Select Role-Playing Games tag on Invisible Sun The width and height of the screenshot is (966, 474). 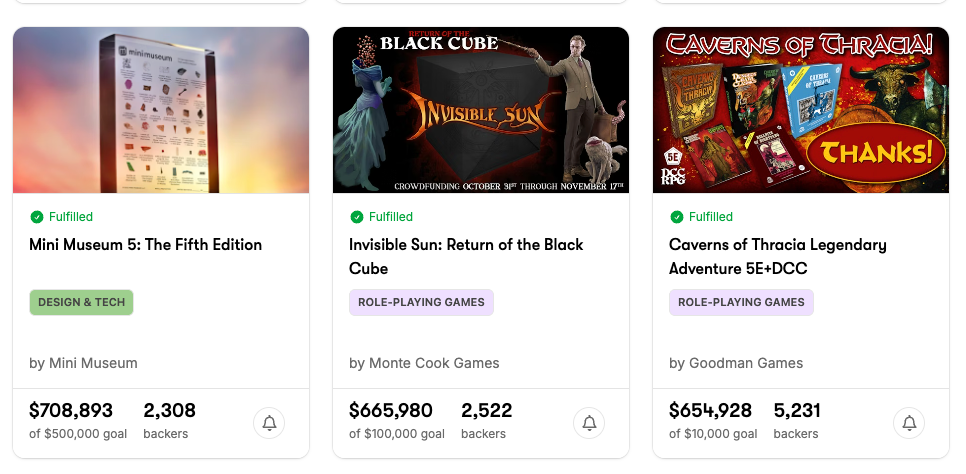(x=421, y=302)
